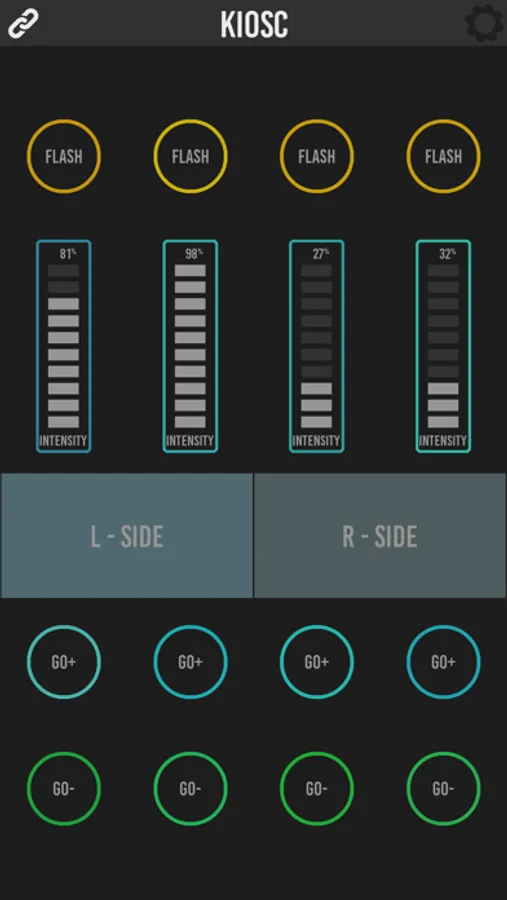Trigger the second GO+ circle button

[x=191, y=662]
